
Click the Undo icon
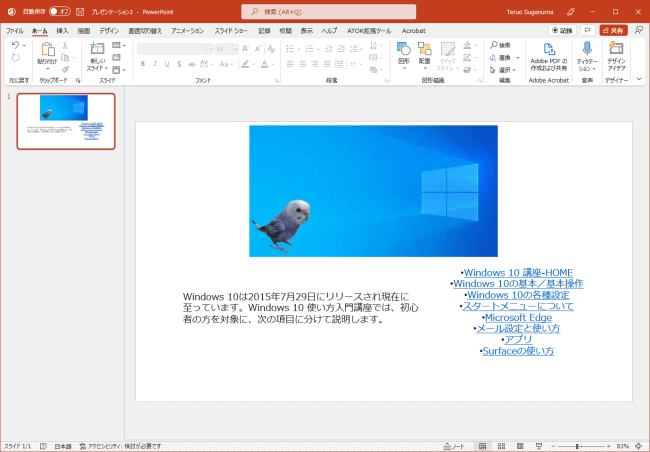(15, 45)
